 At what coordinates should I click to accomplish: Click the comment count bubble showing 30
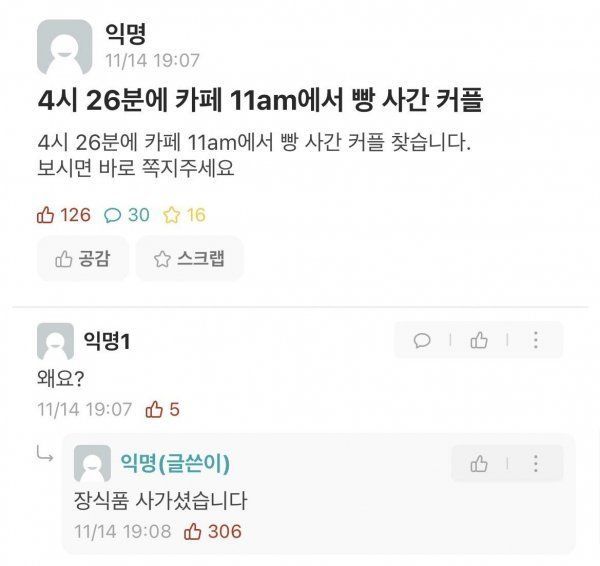[x=127, y=215]
